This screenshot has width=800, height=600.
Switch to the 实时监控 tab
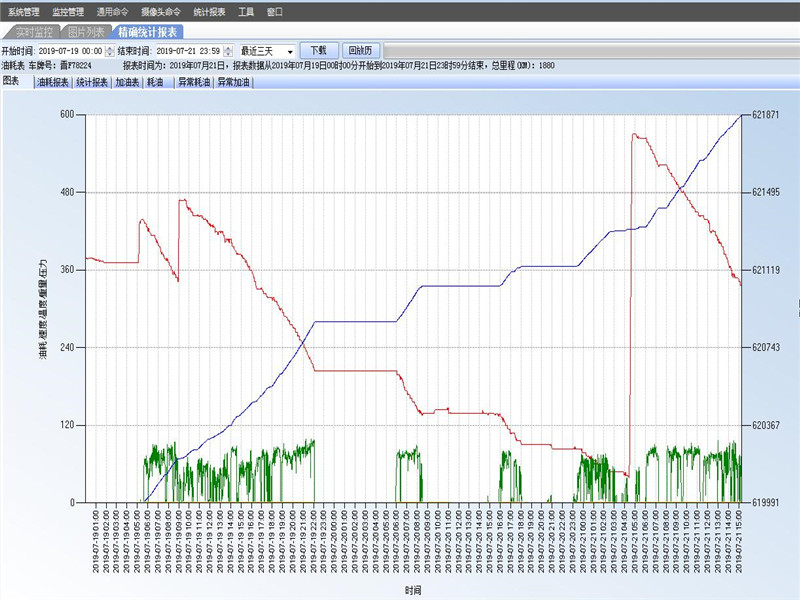point(33,32)
